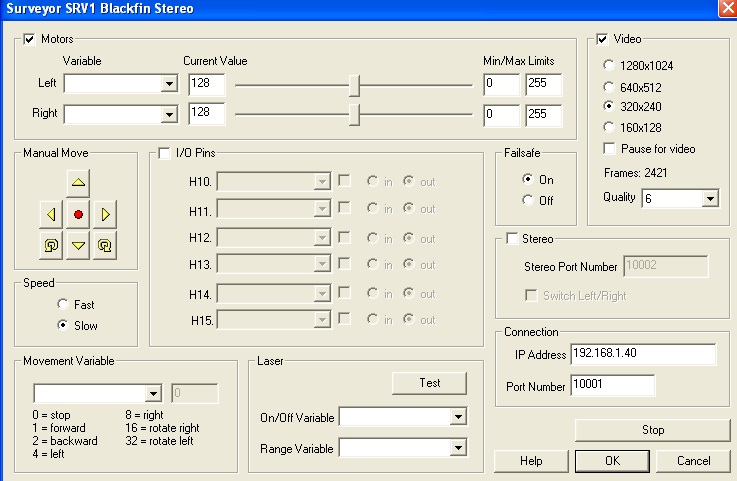This screenshot has width=737, height=481.
Task: Select the 640x512 video resolution
Action: click(609, 85)
